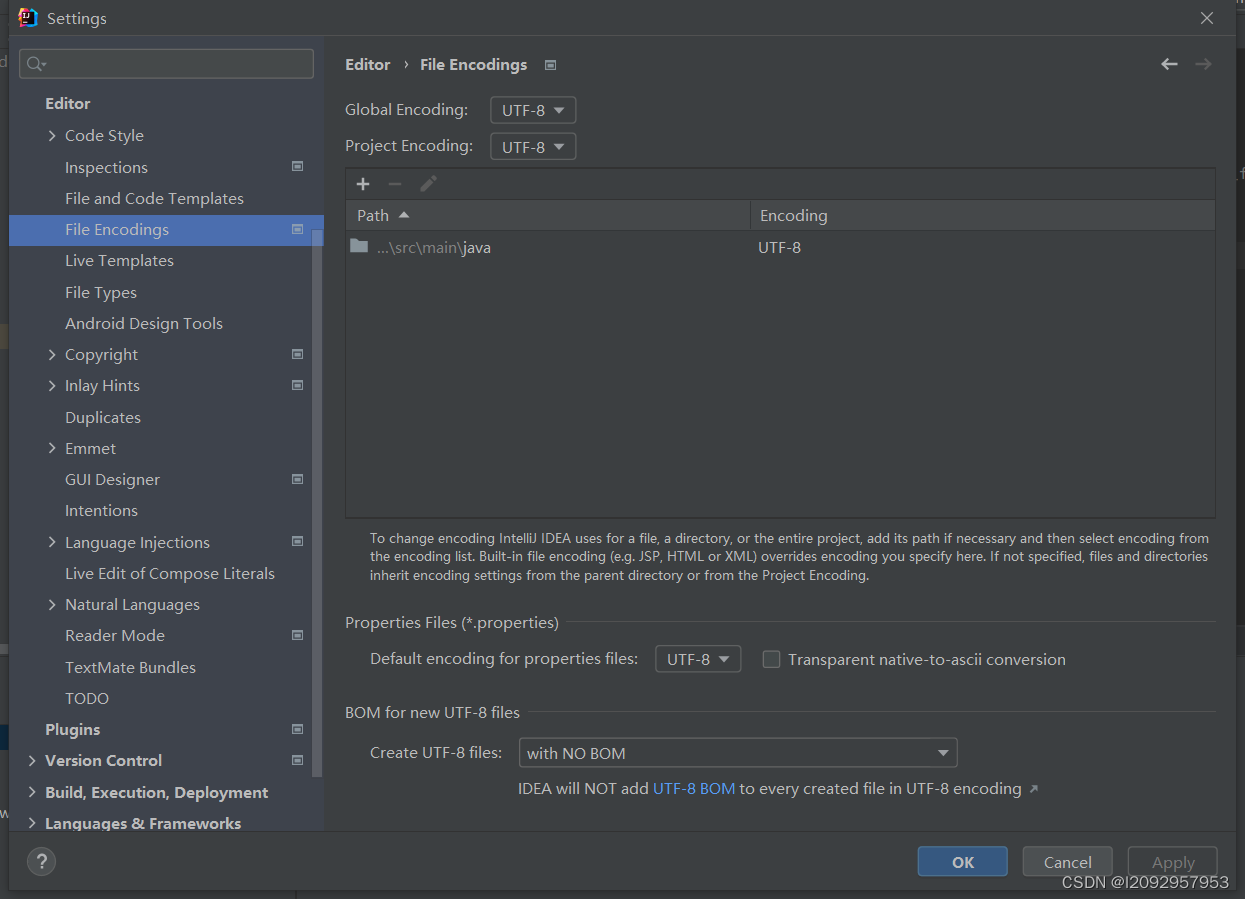Expand the Copyright tree node
The image size is (1245, 899).
point(52,354)
